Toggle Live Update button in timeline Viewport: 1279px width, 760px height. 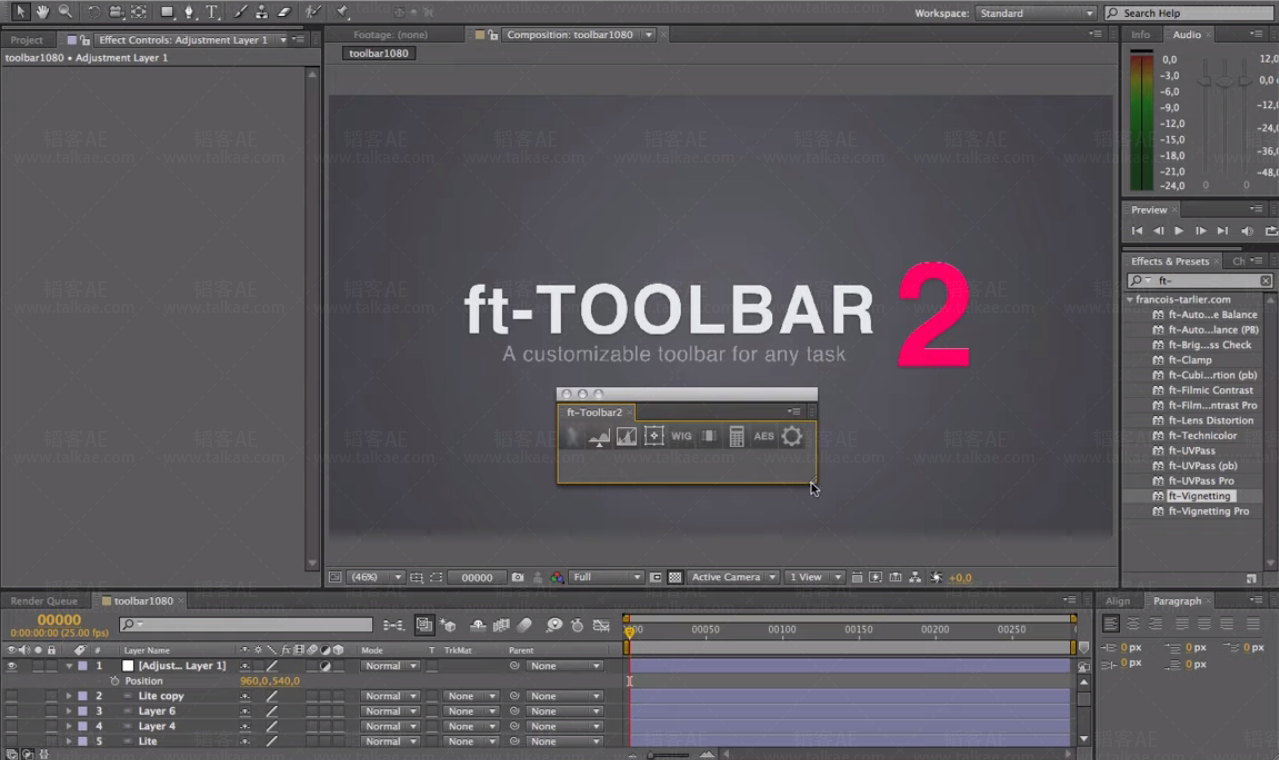(424, 625)
